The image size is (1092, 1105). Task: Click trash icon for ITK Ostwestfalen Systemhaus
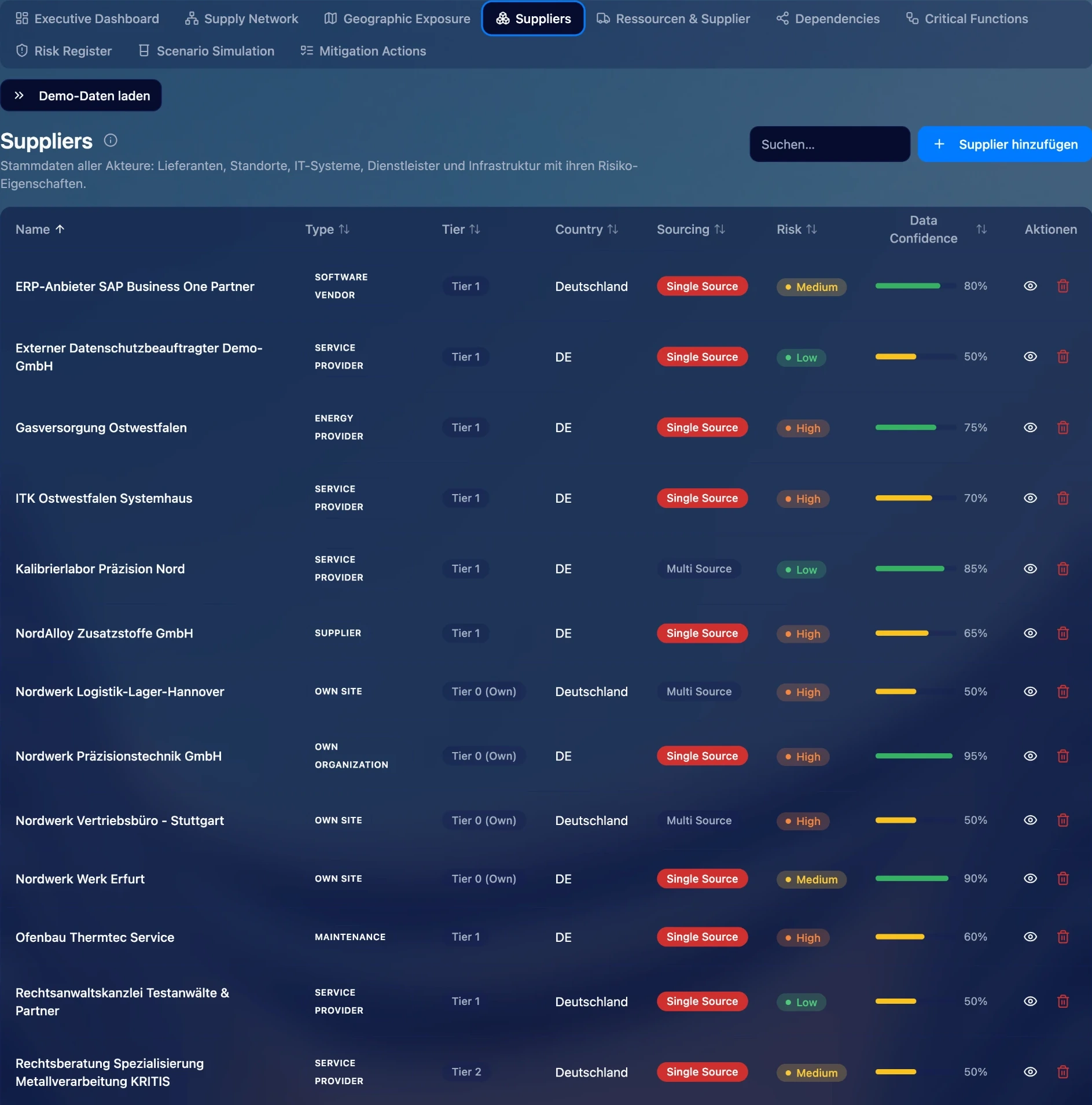[x=1062, y=498]
